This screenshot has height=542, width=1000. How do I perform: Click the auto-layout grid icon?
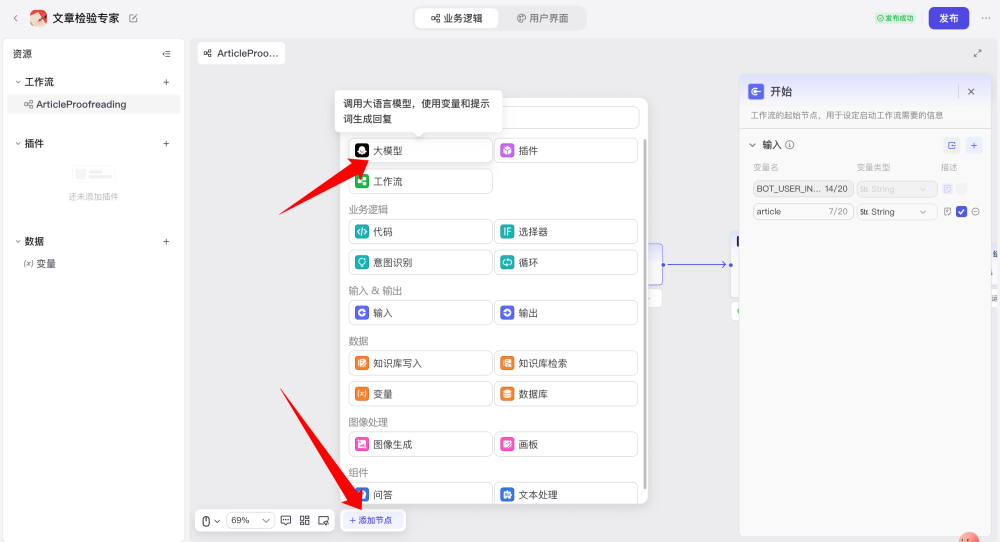304,520
